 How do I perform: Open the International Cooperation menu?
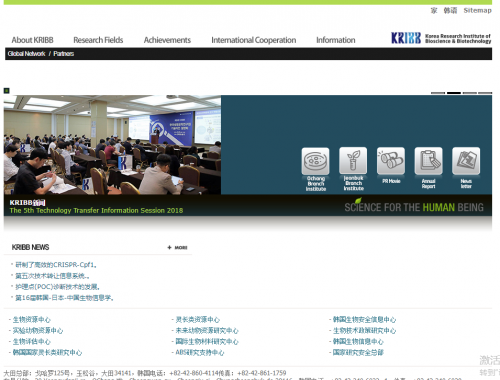click(253, 40)
